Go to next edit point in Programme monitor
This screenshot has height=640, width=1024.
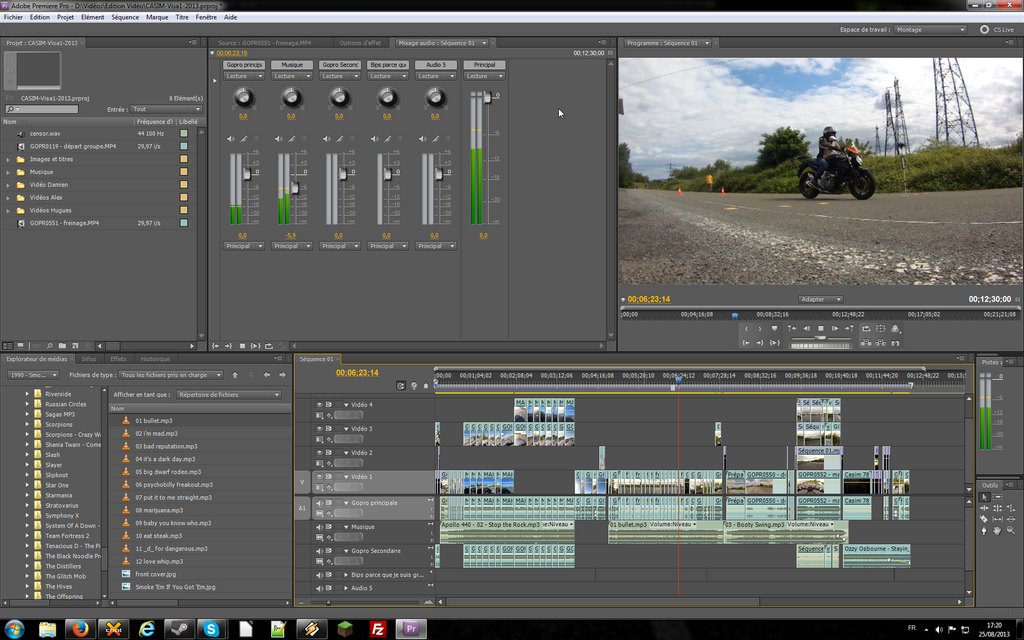click(x=849, y=328)
